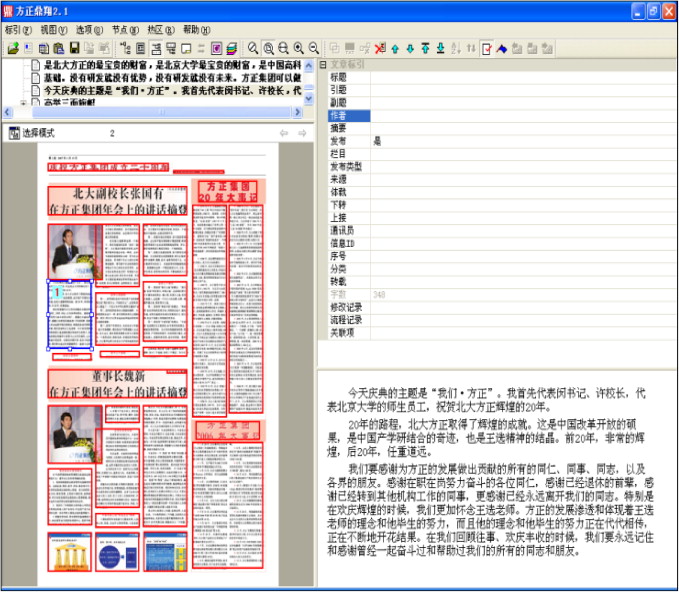Select the 发布类型 property row
Image resolution: width=679 pixels, height=592 pixels.
point(501,167)
